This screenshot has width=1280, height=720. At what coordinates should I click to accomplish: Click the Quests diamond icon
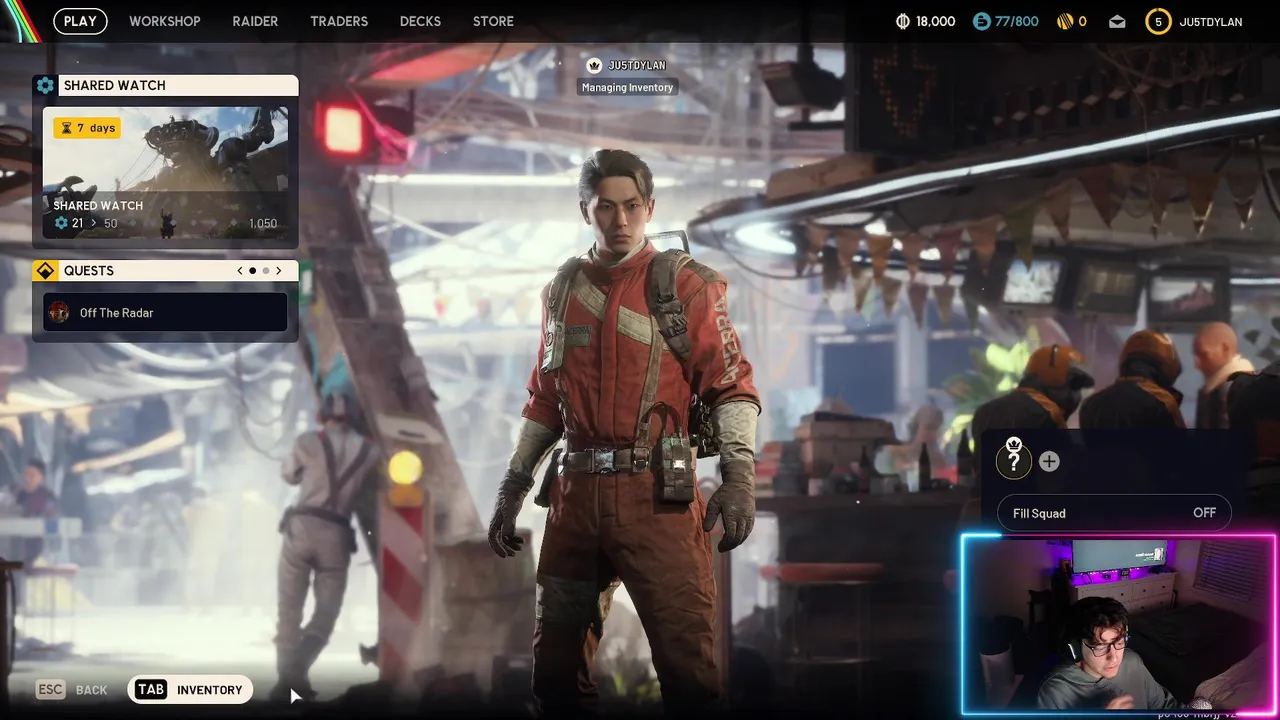tap(45, 271)
